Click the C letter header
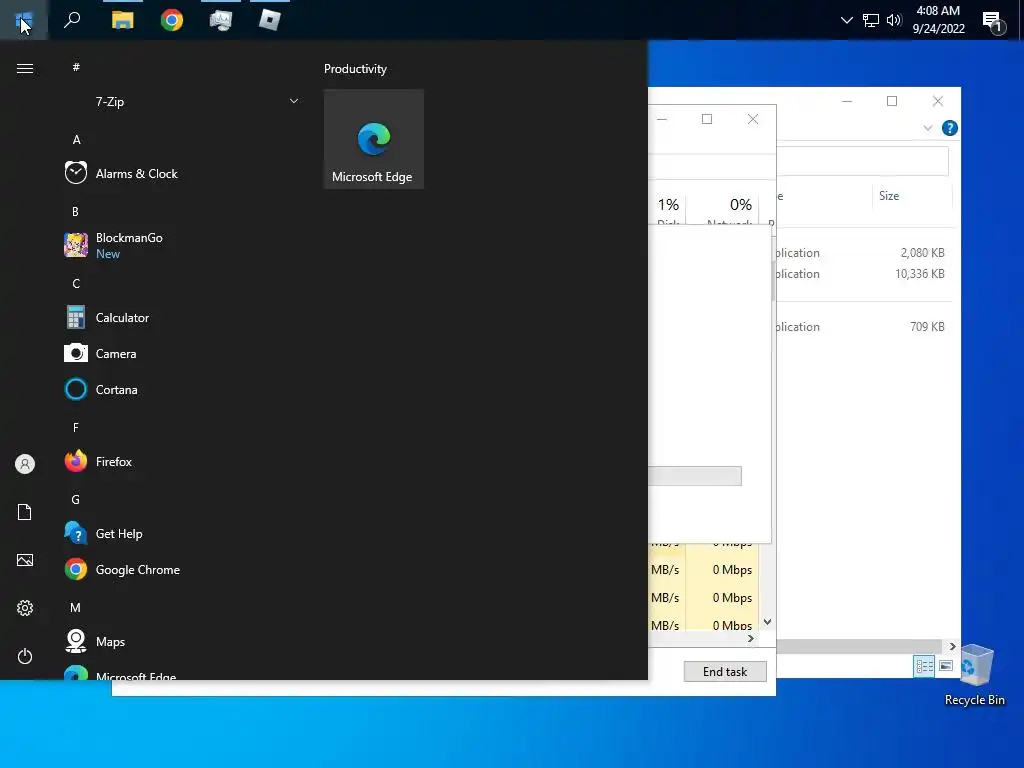1024x768 pixels. click(76, 283)
